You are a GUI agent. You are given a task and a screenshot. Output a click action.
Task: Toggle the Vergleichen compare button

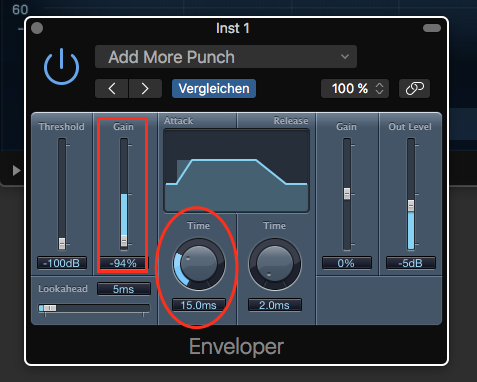pyautogui.click(x=214, y=89)
